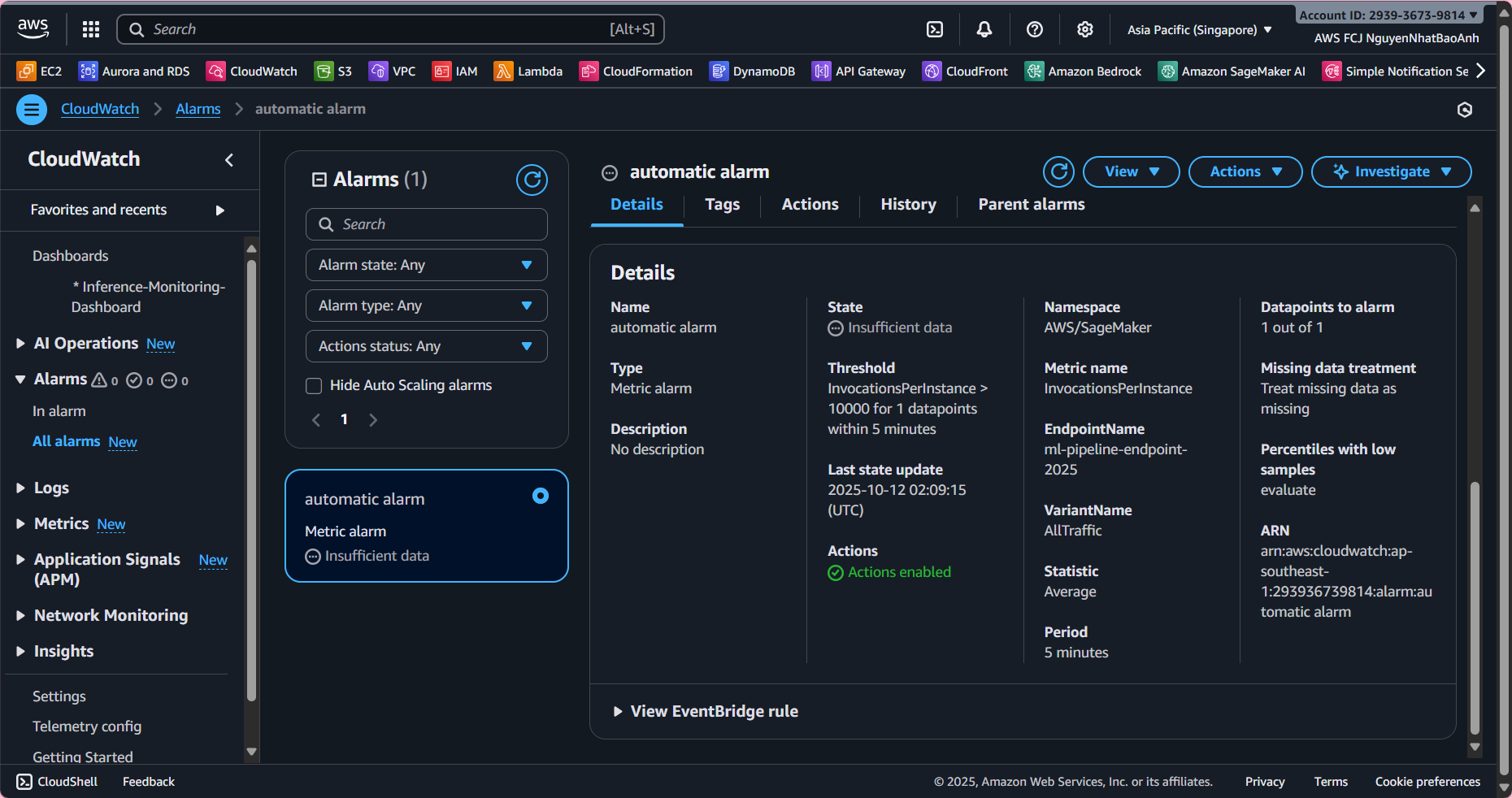Open CloudFormation service shortcut
The height and width of the screenshot is (798, 1512).
pyautogui.click(x=636, y=72)
